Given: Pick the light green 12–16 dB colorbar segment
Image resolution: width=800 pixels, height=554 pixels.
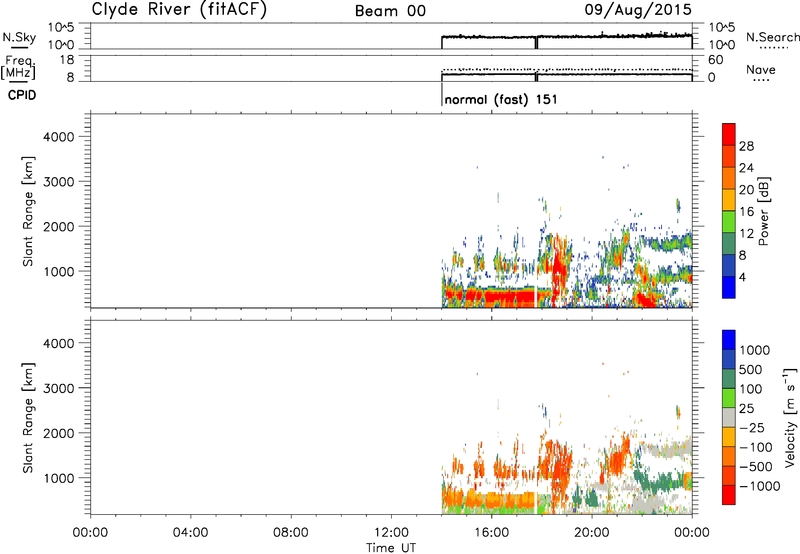Looking at the screenshot, I should click(x=729, y=222).
